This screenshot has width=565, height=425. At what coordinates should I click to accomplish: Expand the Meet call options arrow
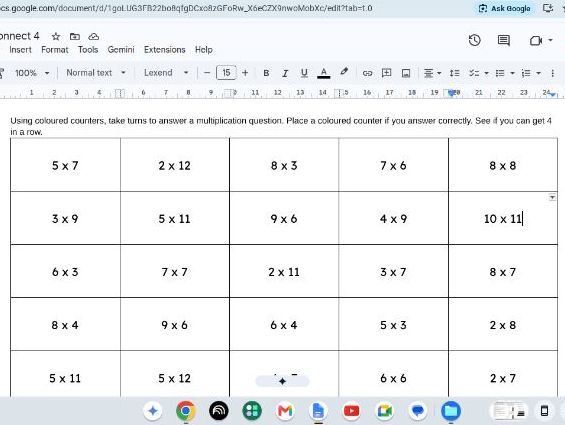coord(550,40)
